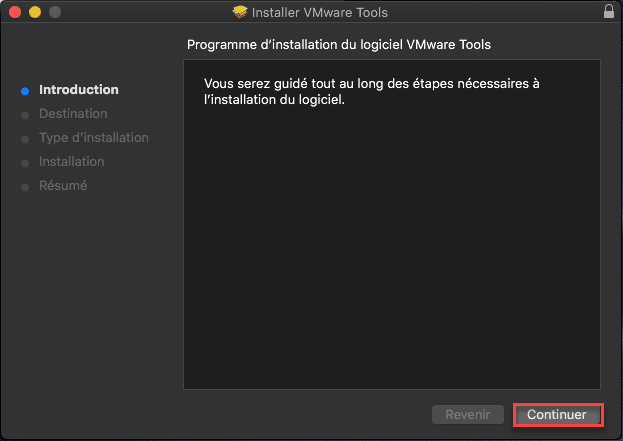The image size is (623, 441).
Task: Click the grayed-out zoom window button
Action: tap(55, 12)
